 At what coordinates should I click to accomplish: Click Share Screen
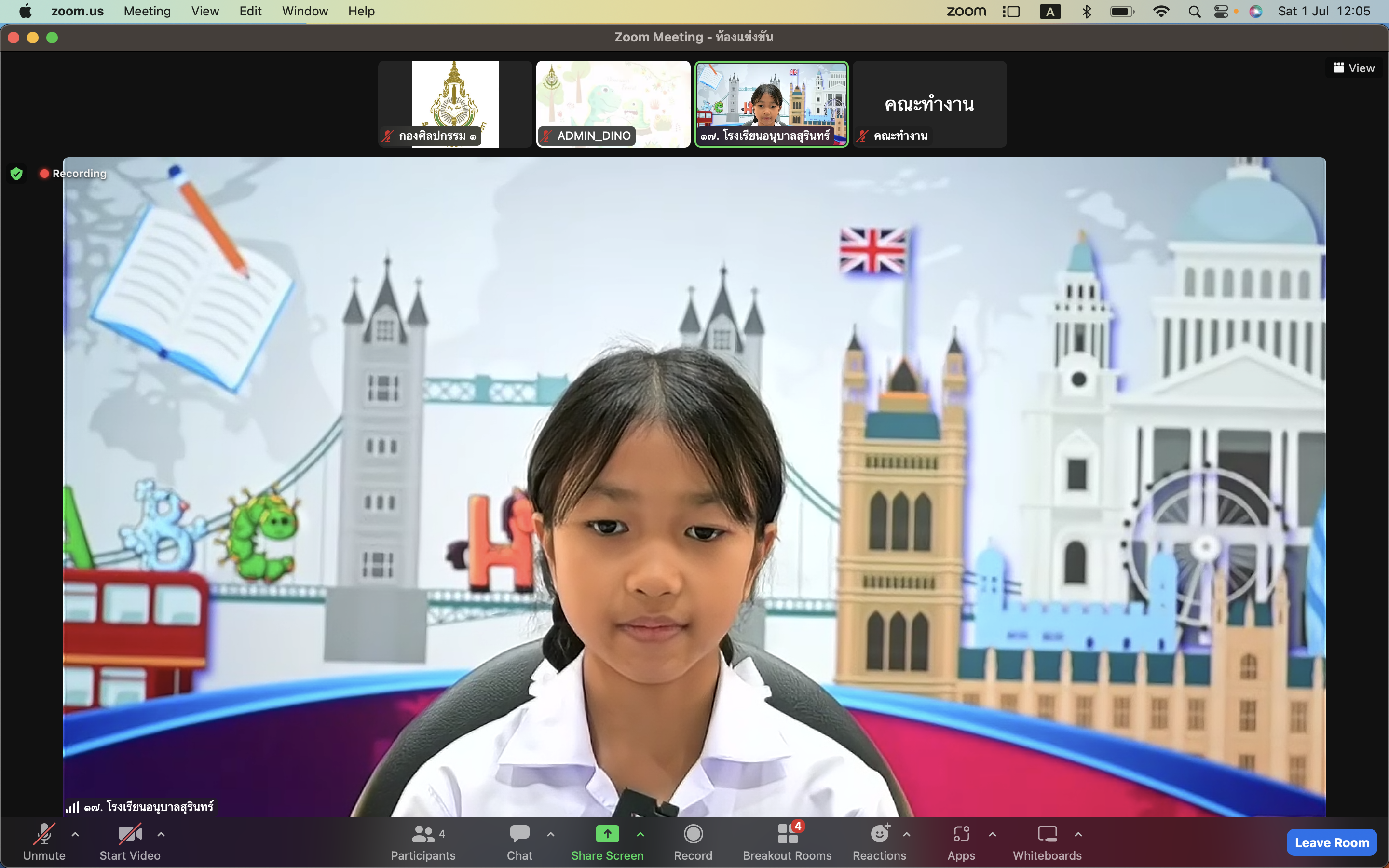[607, 841]
